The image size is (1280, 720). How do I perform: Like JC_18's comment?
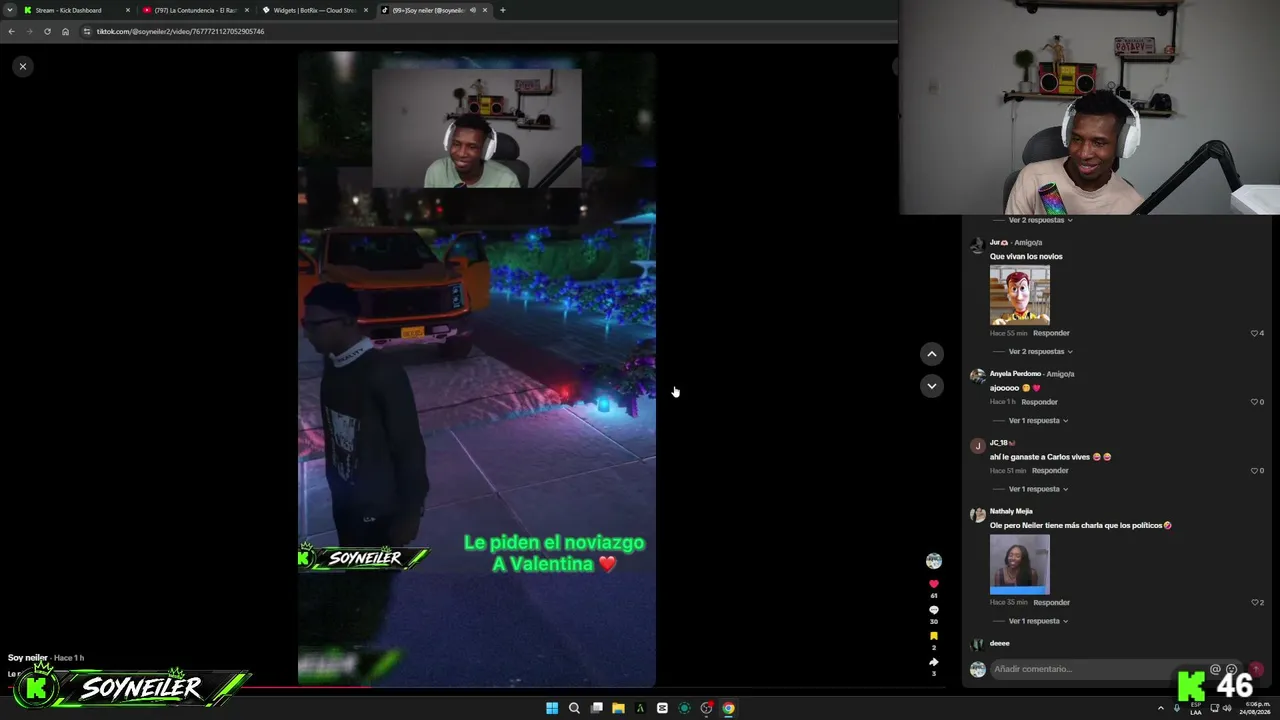point(1254,471)
